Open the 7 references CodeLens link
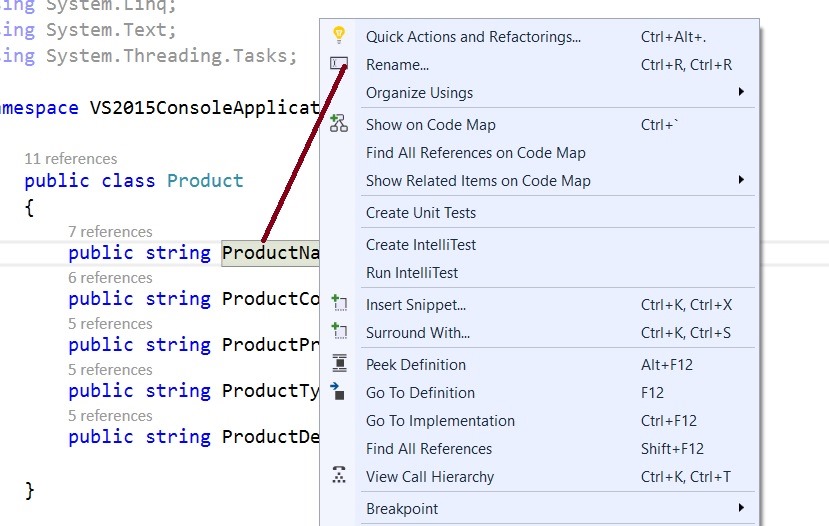 [x=110, y=231]
